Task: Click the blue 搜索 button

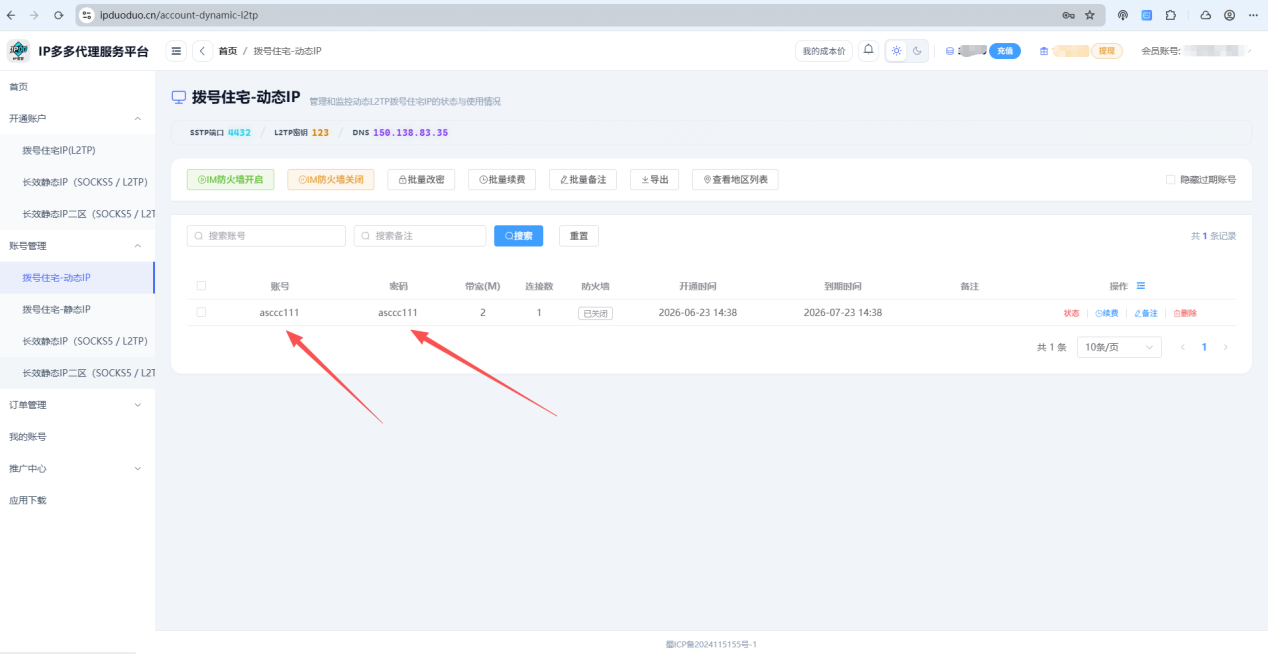Action: point(518,236)
